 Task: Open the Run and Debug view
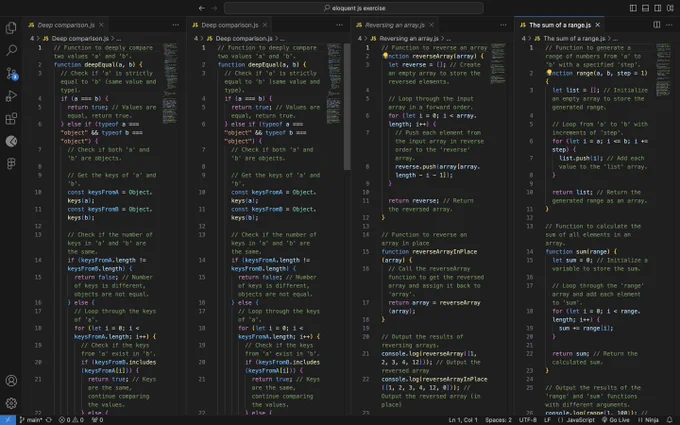pyautogui.click(x=11, y=96)
